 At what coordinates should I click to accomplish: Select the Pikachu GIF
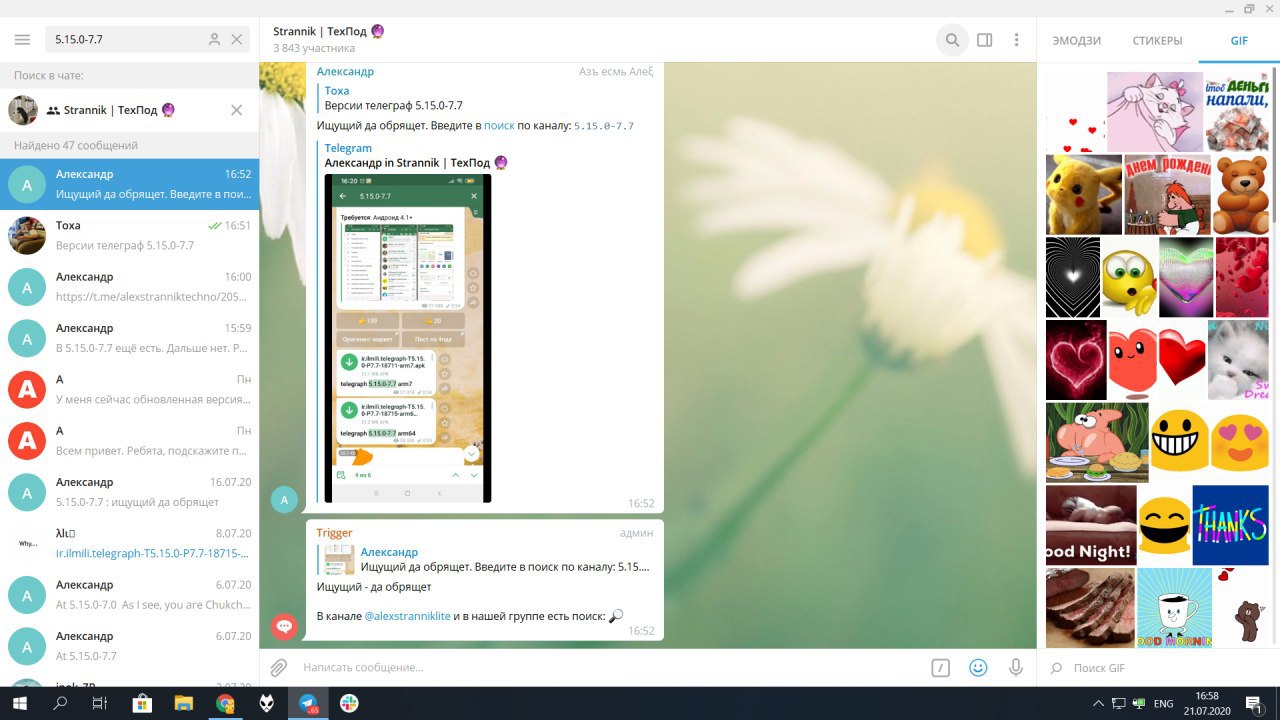click(x=1083, y=194)
